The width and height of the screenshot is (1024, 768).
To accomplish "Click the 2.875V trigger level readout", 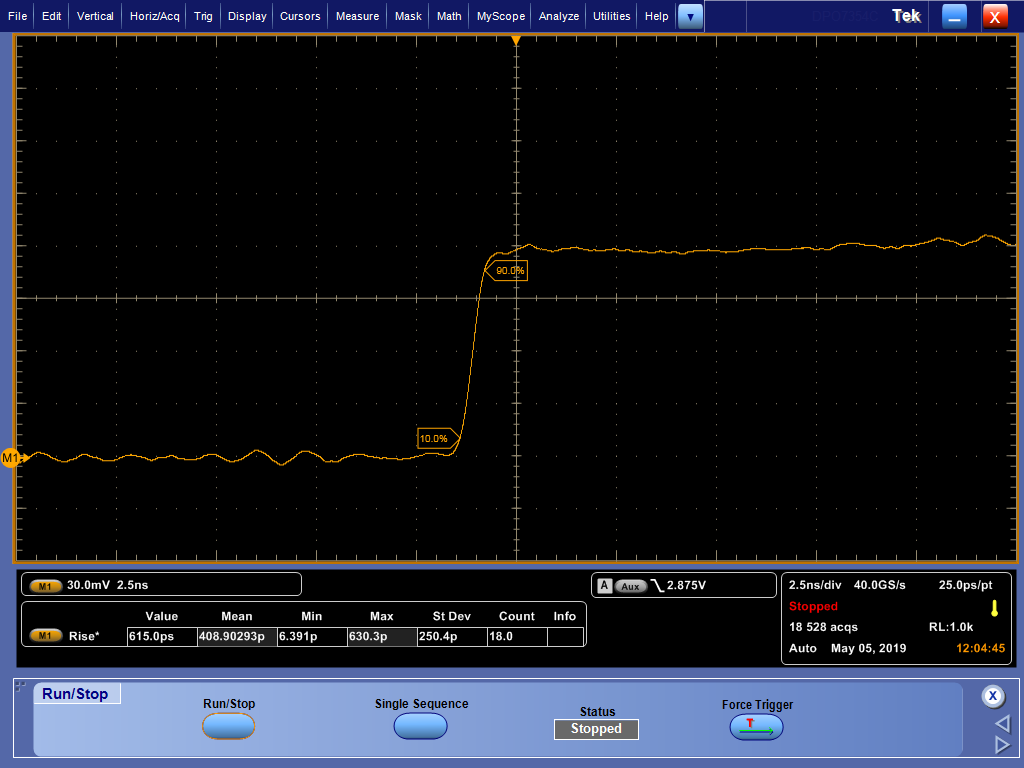I will 686,585.
